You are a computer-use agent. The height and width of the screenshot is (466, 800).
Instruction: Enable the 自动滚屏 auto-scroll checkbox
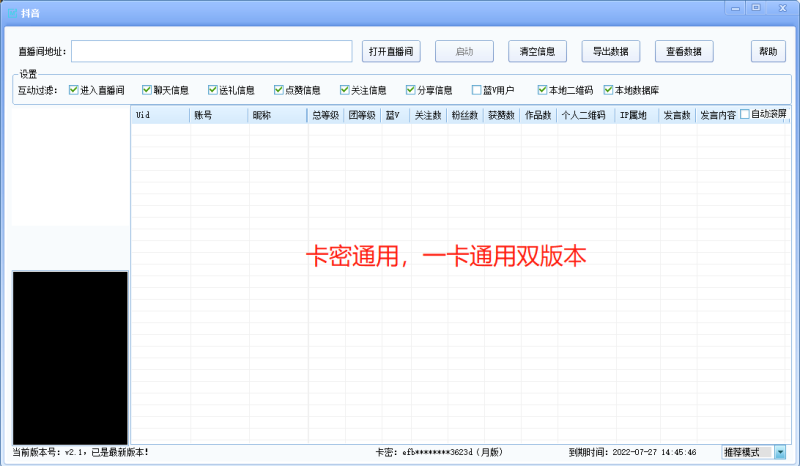pyautogui.click(x=745, y=114)
